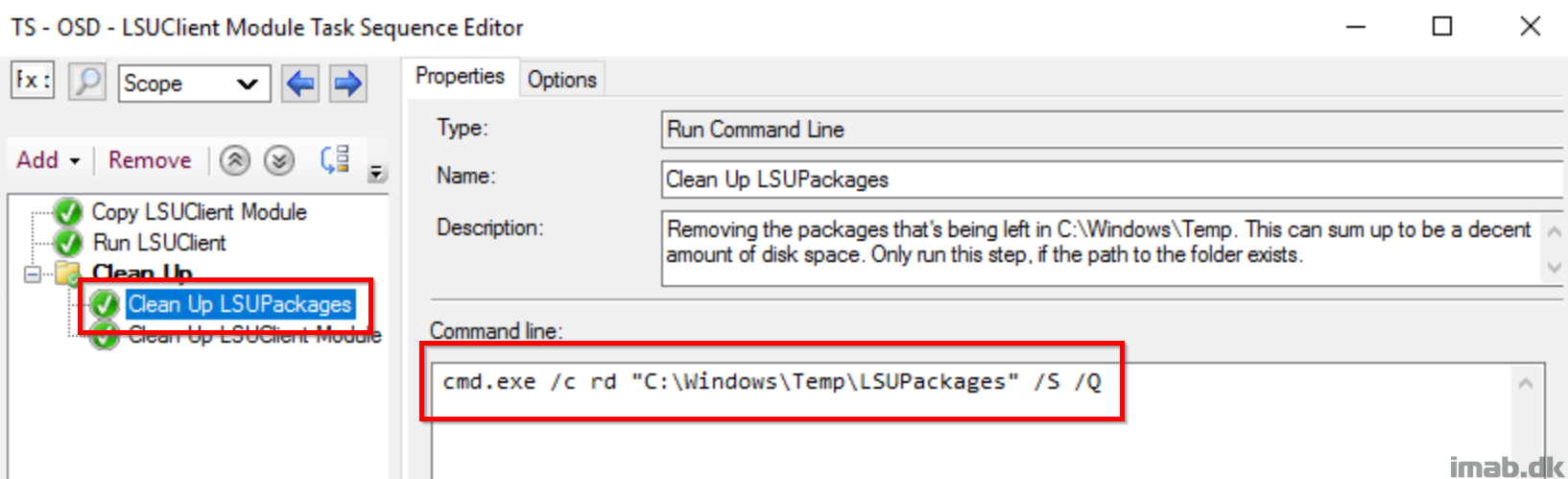
Task: Click the move step up icon
Action: click(235, 160)
